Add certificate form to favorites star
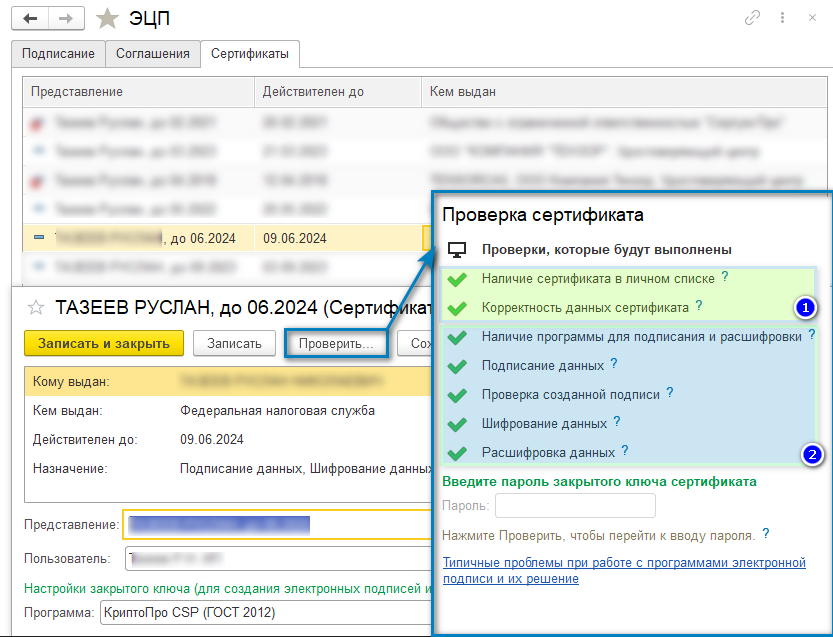The image size is (833, 637). click(x=35, y=307)
